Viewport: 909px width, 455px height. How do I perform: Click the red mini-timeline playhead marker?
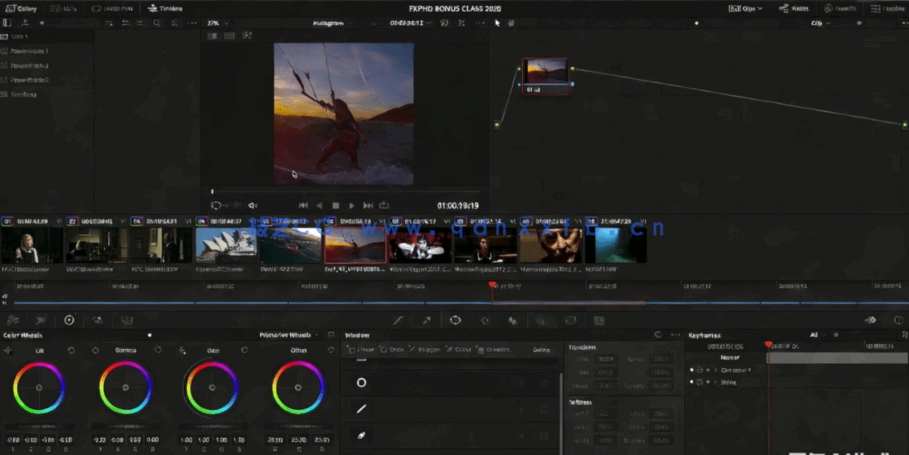coord(492,285)
